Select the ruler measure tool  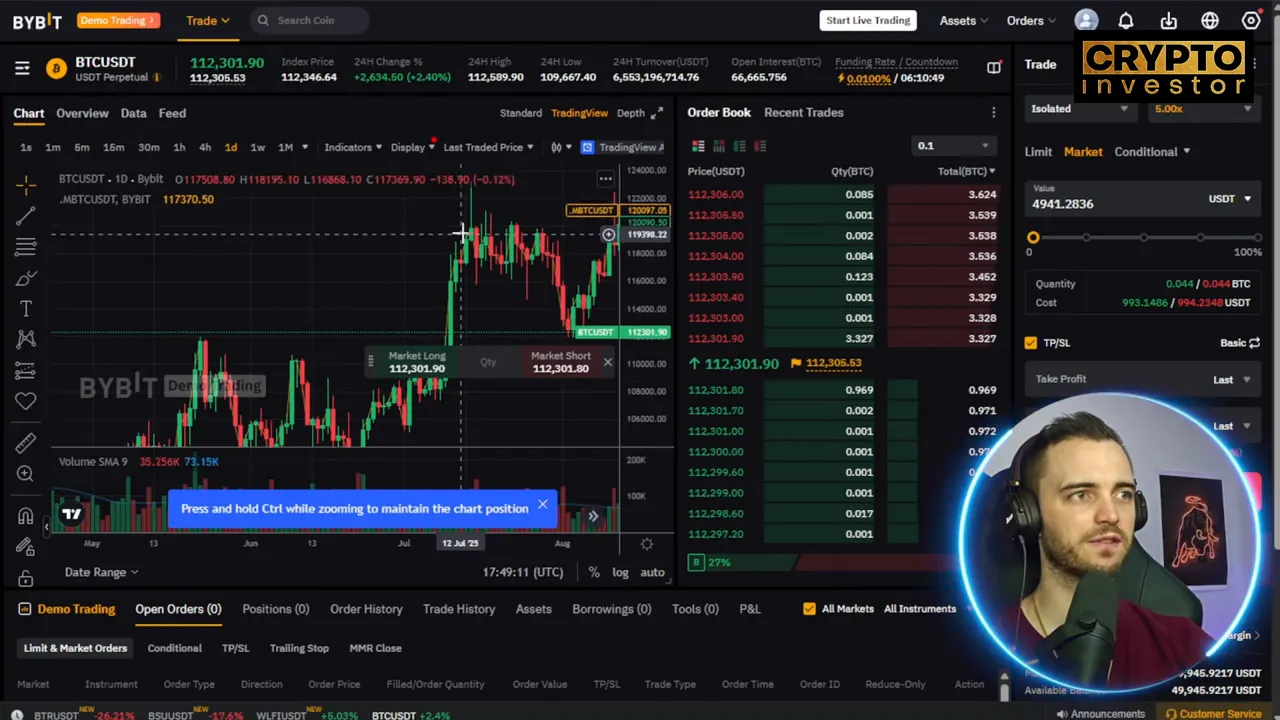(x=26, y=442)
